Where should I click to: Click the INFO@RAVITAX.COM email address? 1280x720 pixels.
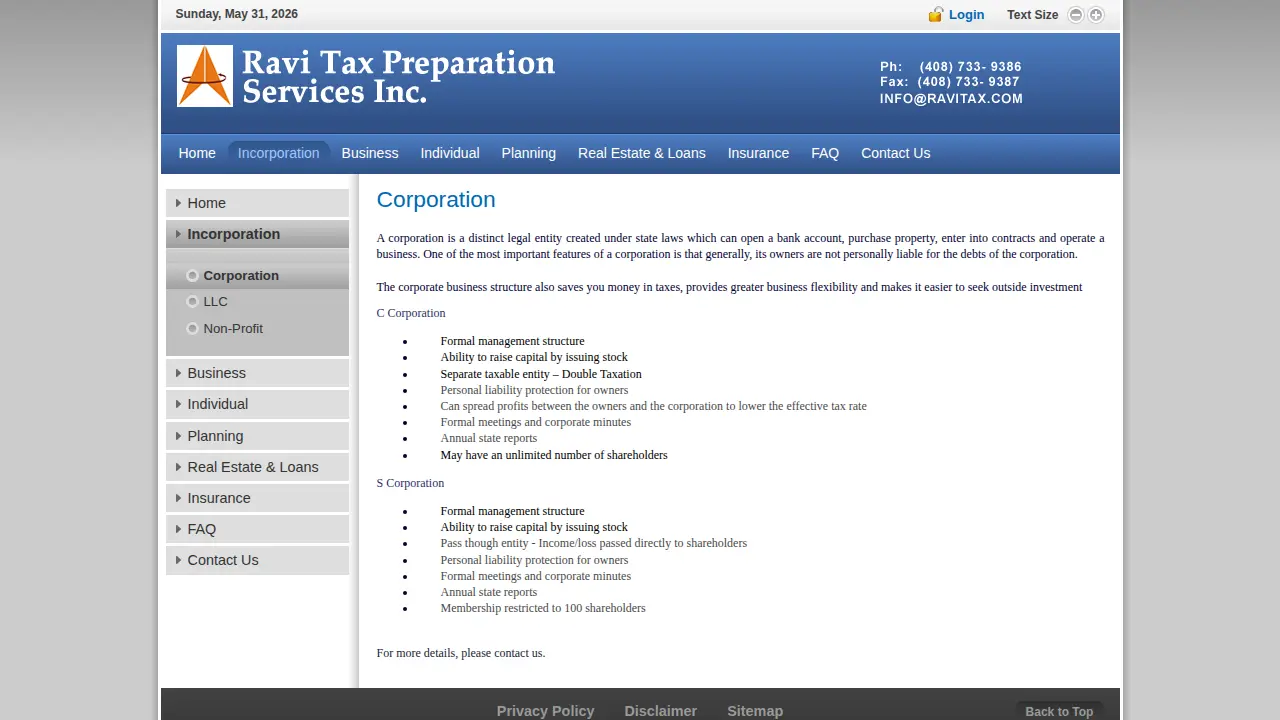tap(951, 99)
